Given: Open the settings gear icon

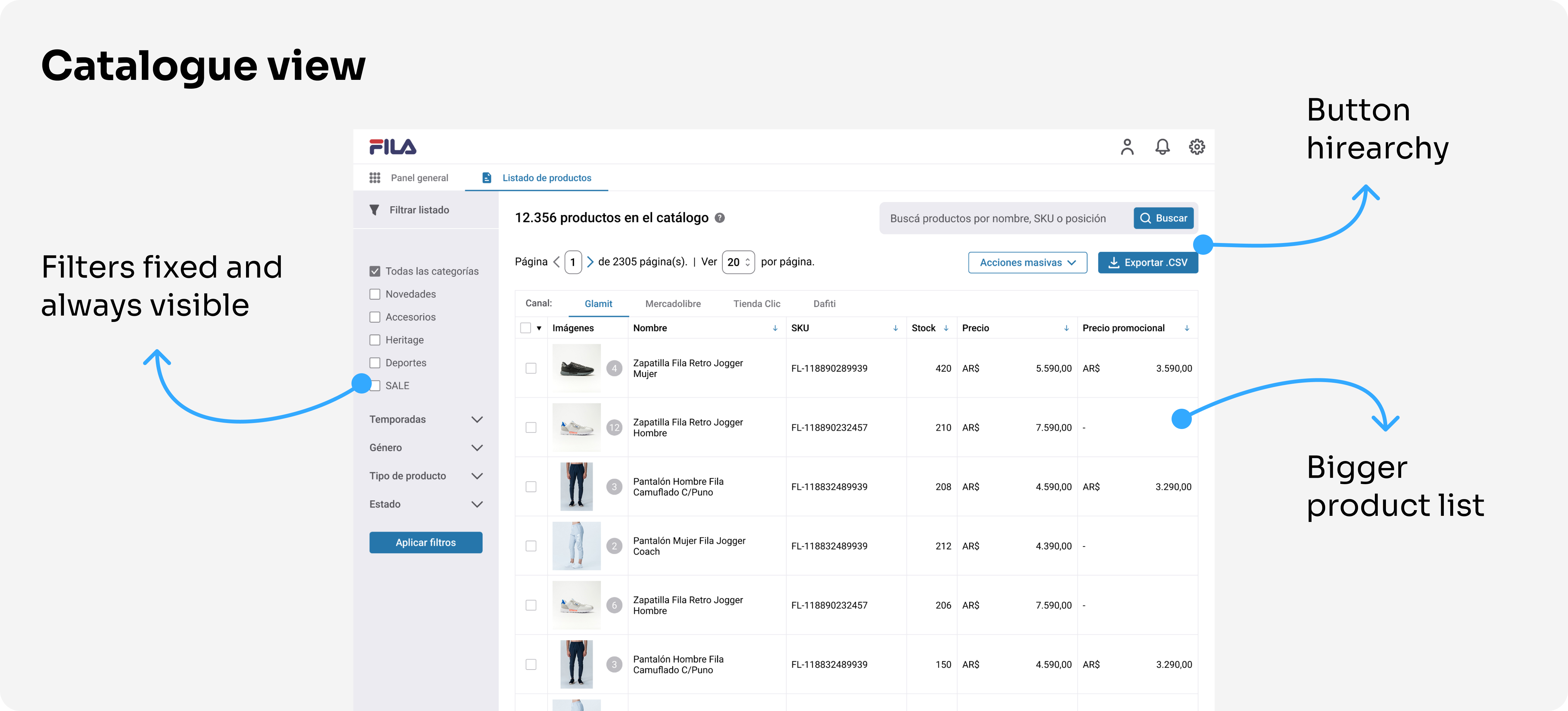Looking at the screenshot, I should pyautogui.click(x=1197, y=147).
